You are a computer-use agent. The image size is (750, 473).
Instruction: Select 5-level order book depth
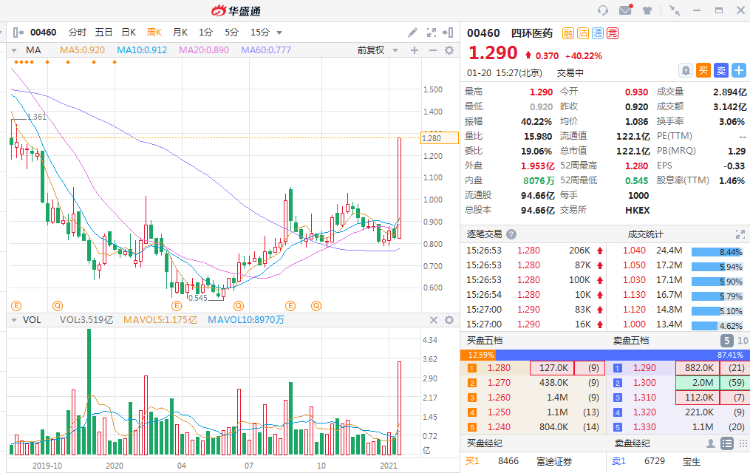tap(727, 341)
